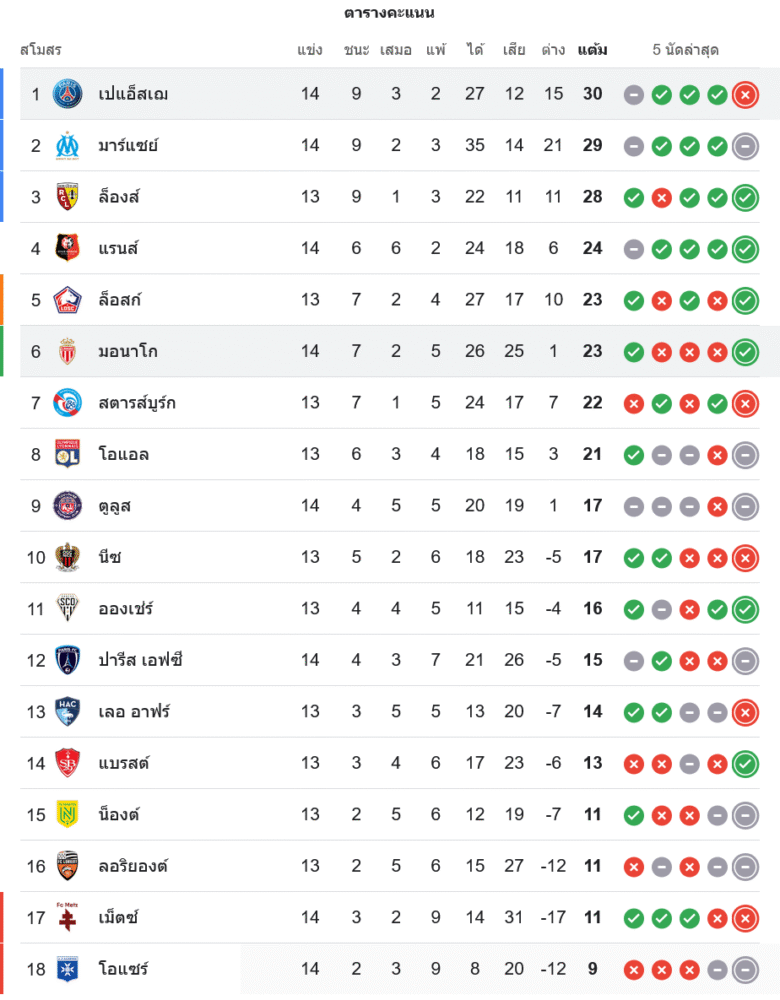Click the RC Lens club logo
This screenshot has width=780, height=1000.
(68, 197)
